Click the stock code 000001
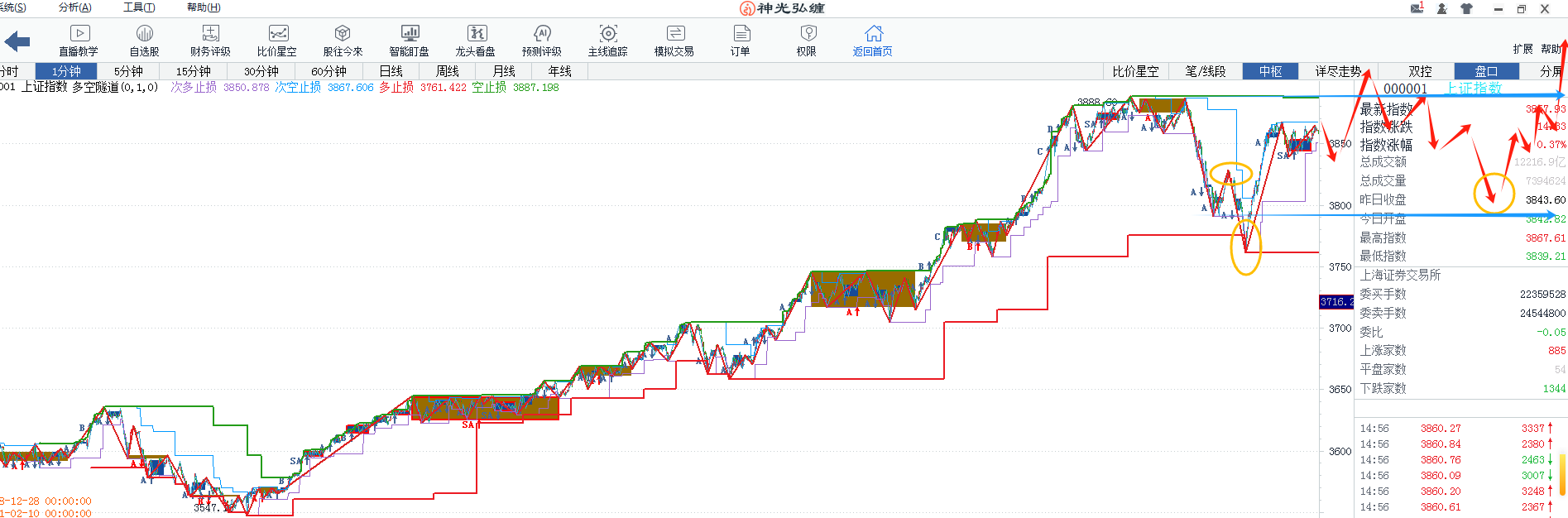Viewport: 1568px width, 518px height. [x=1405, y=89]
